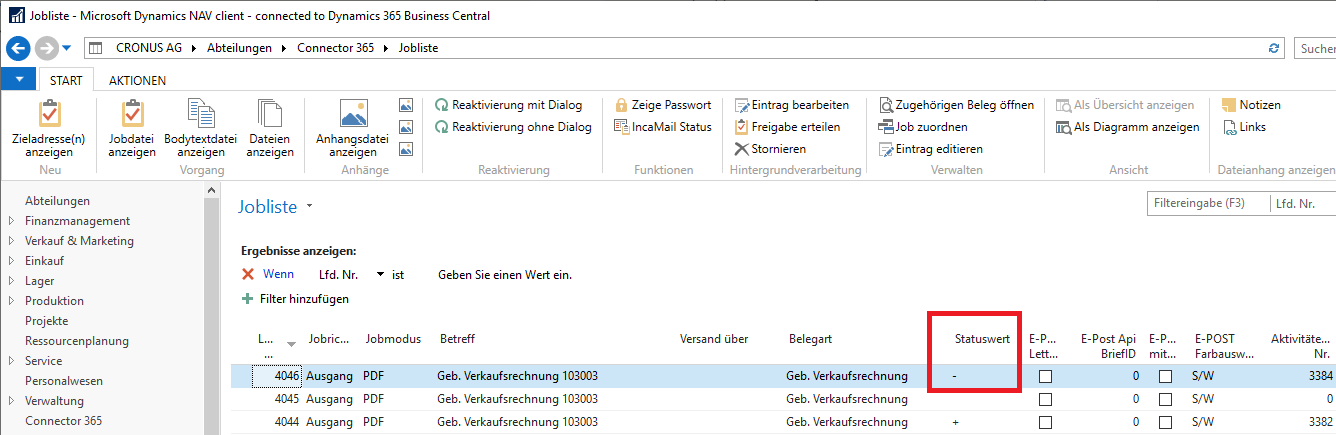This screenshot has height=435, width=1336.
Task: Click Zeige Passwort lock icon
Action: click(x=622, y=105)
